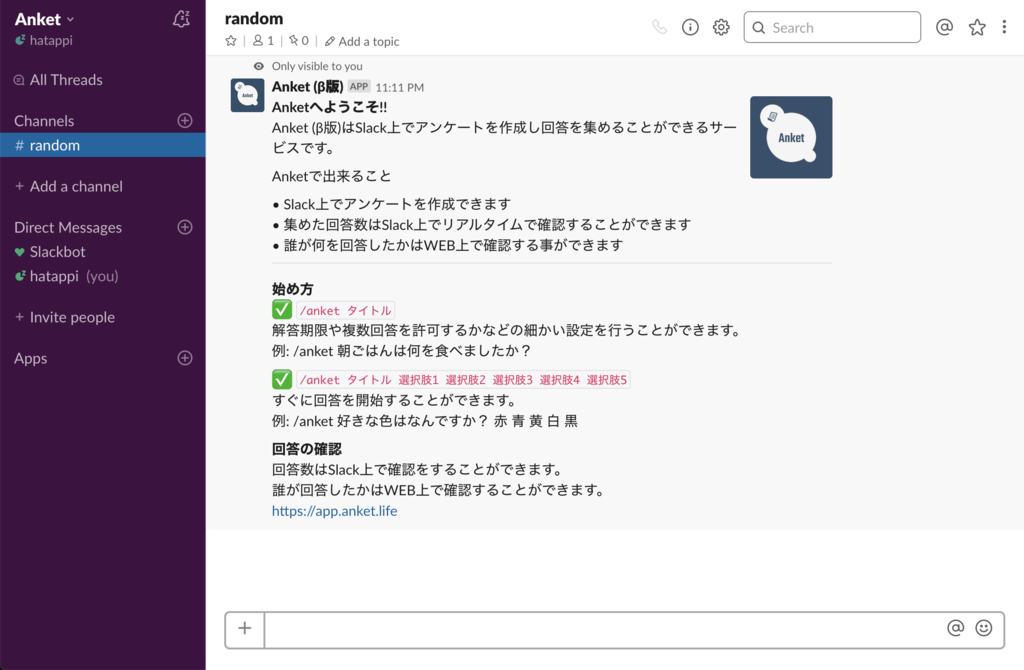Insert a mention with composer at-sign icon
This screenshot has width=1024, height=670.
955,628
